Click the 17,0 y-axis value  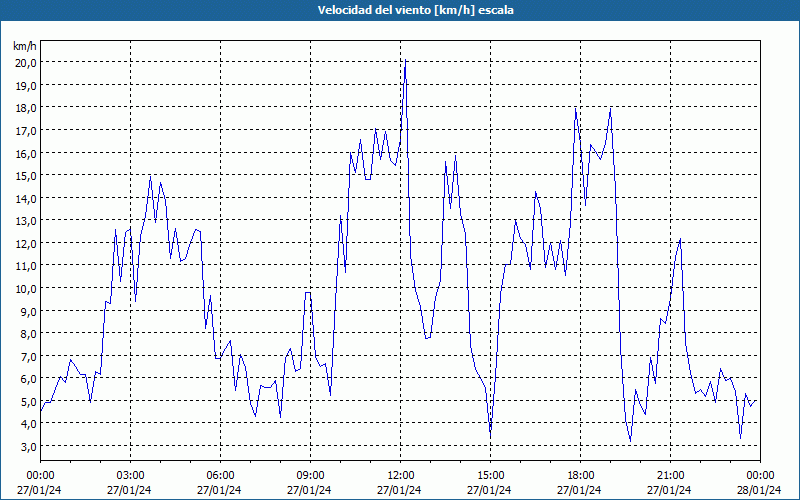(x=27, y=131)
